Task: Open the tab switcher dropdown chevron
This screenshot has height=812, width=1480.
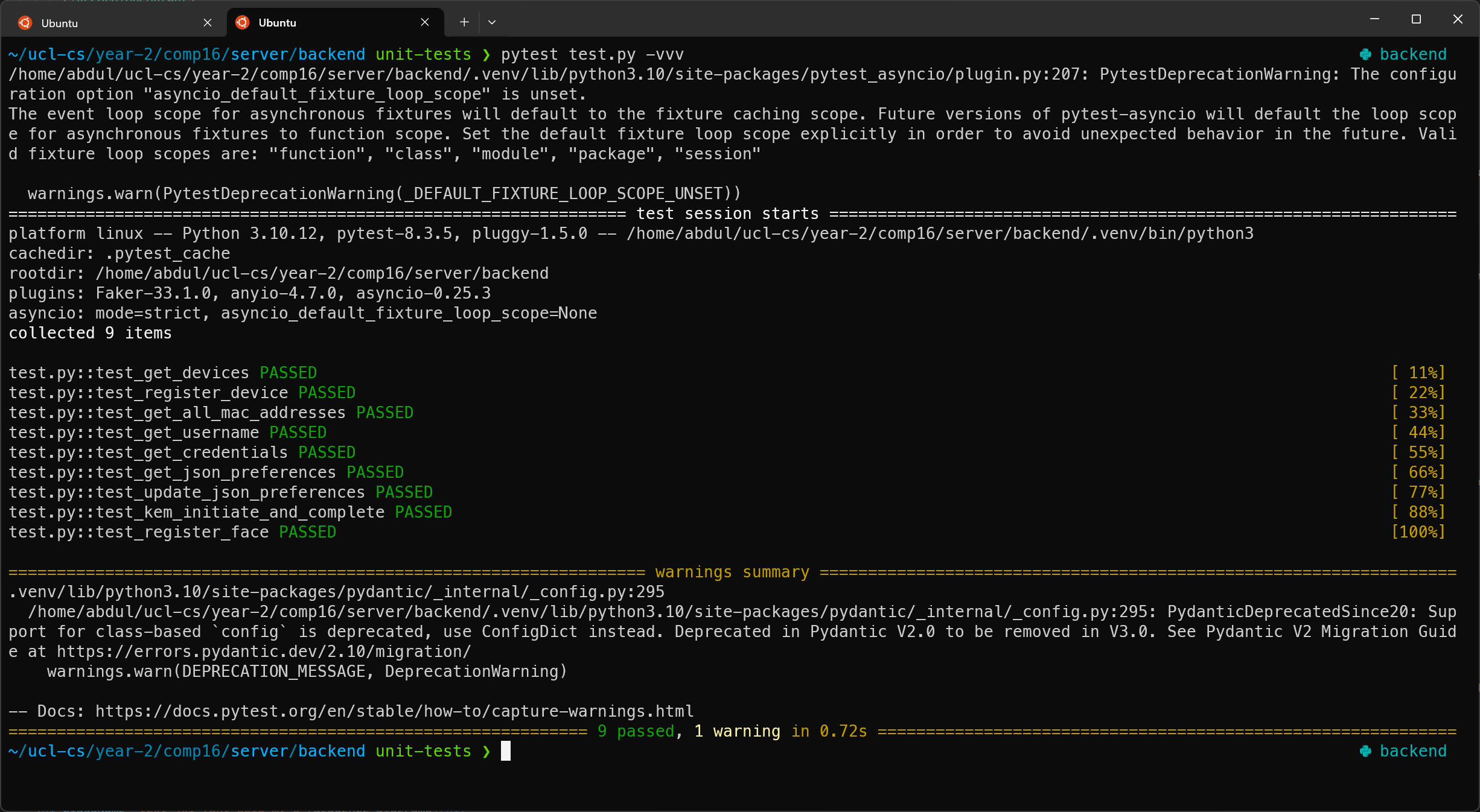Action: (x=492, y=22)
